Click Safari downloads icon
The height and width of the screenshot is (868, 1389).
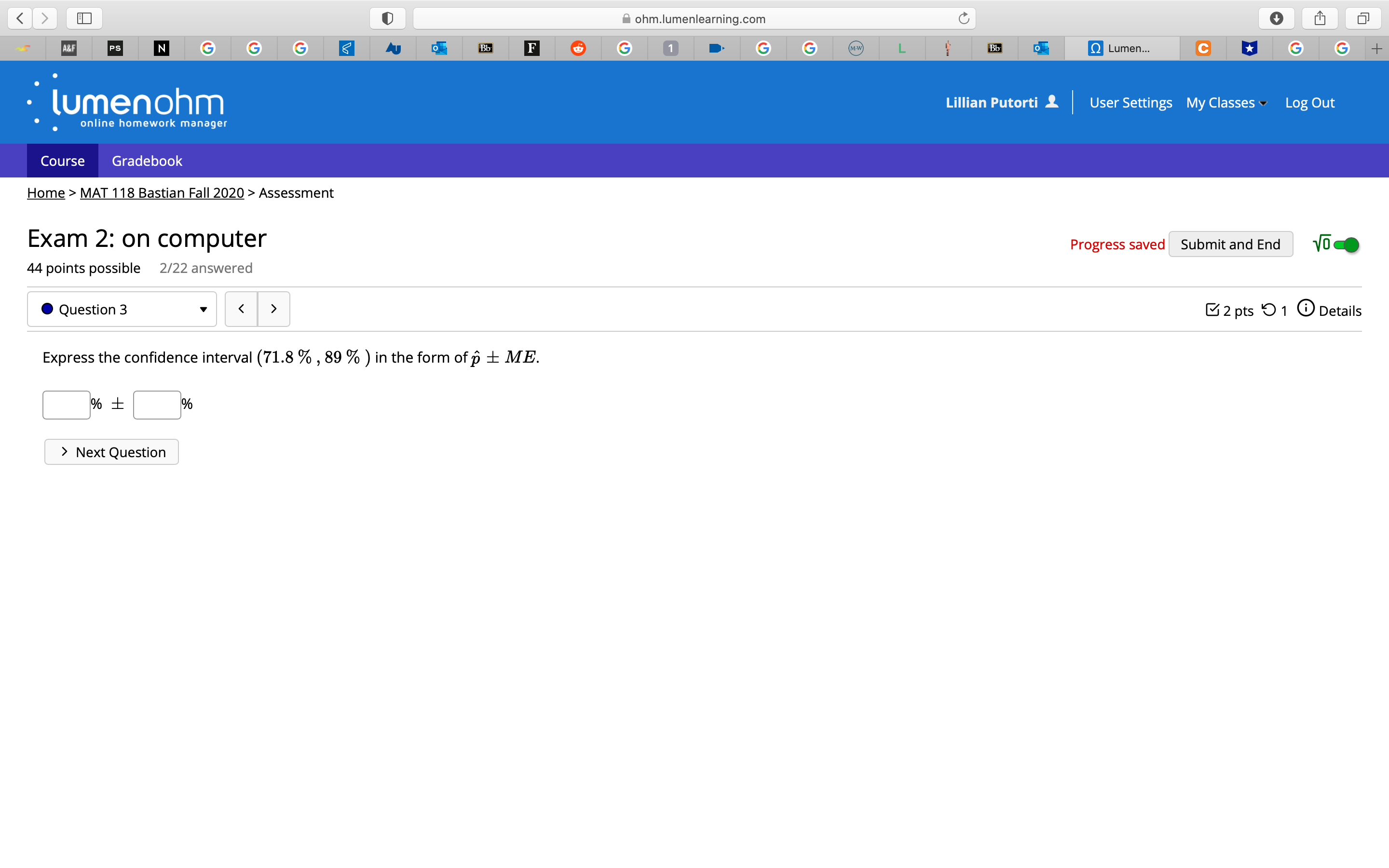[1276, 18]
